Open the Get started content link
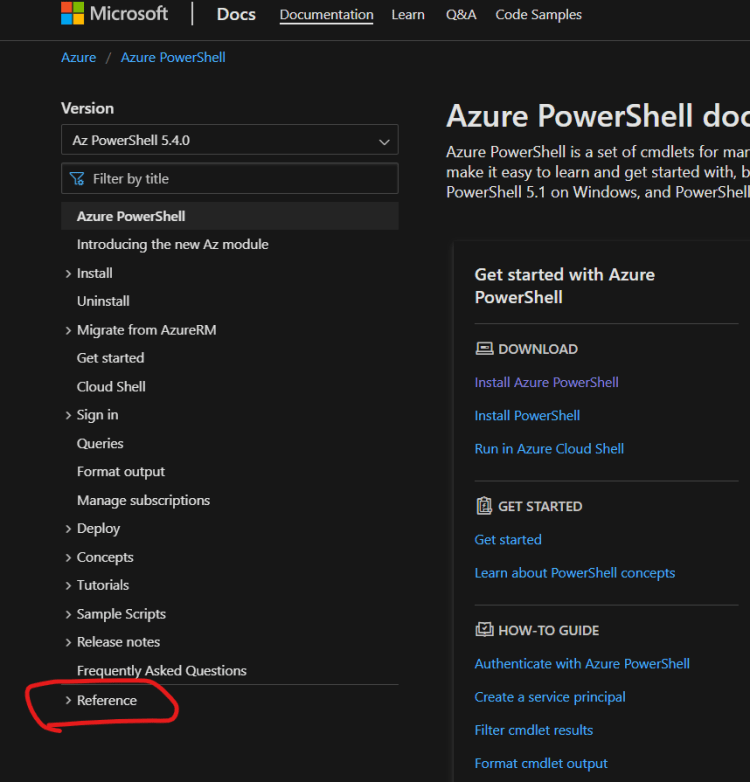This screenshot has height=782, width=750. tap(508, 540)
